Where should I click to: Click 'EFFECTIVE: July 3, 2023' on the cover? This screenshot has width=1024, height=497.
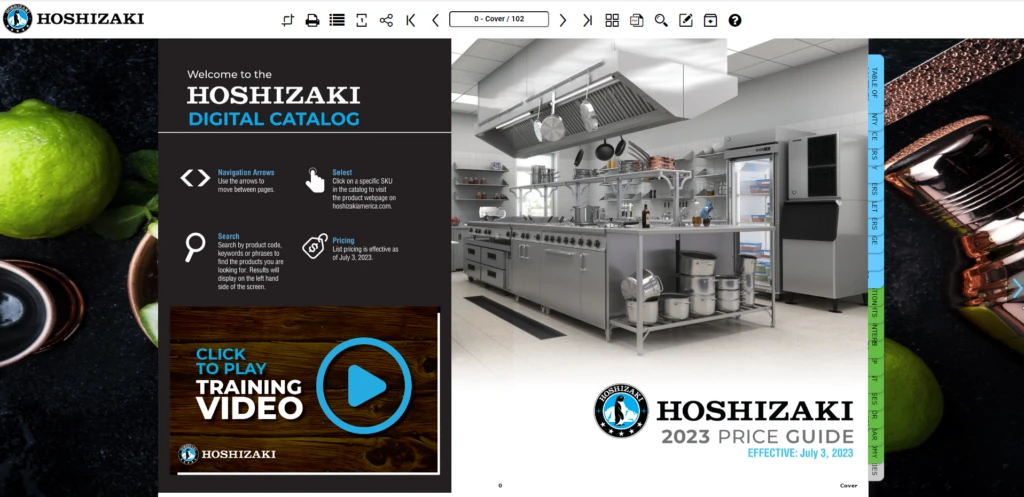(801, 453)
